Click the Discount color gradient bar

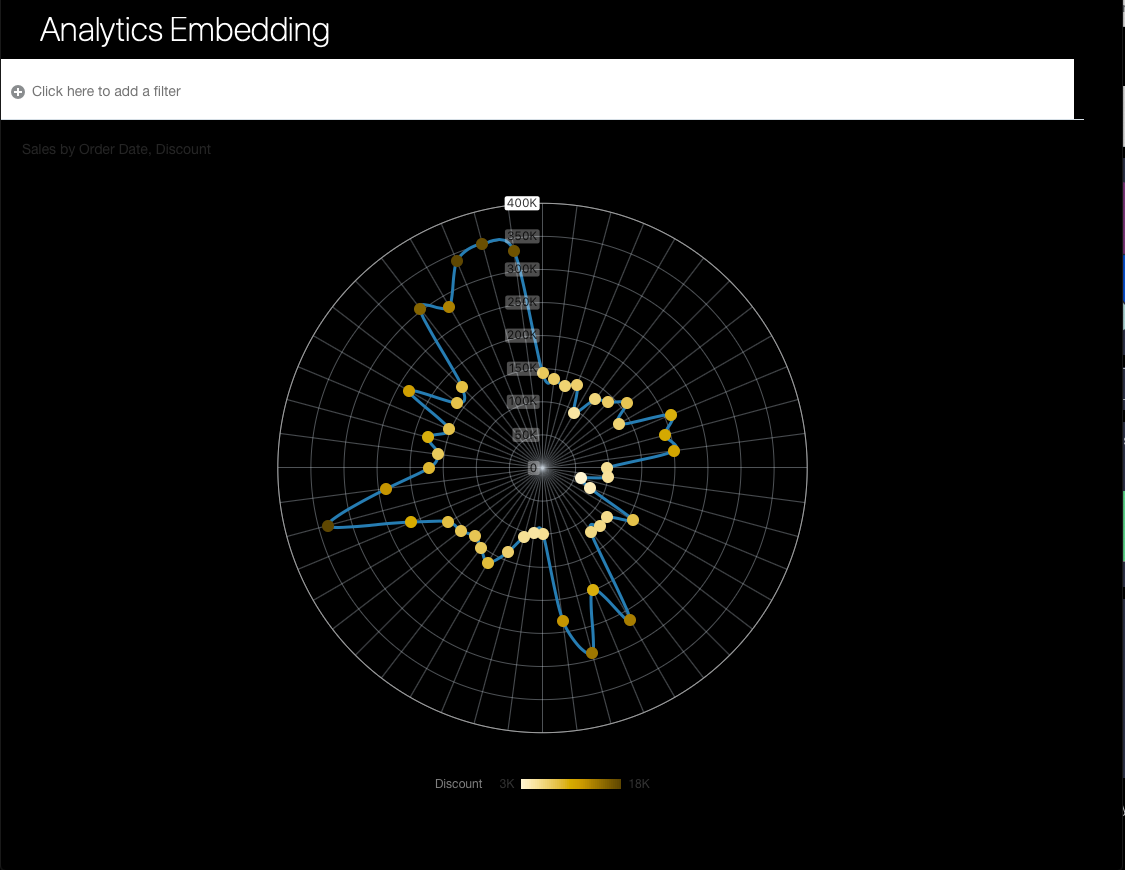572,784
